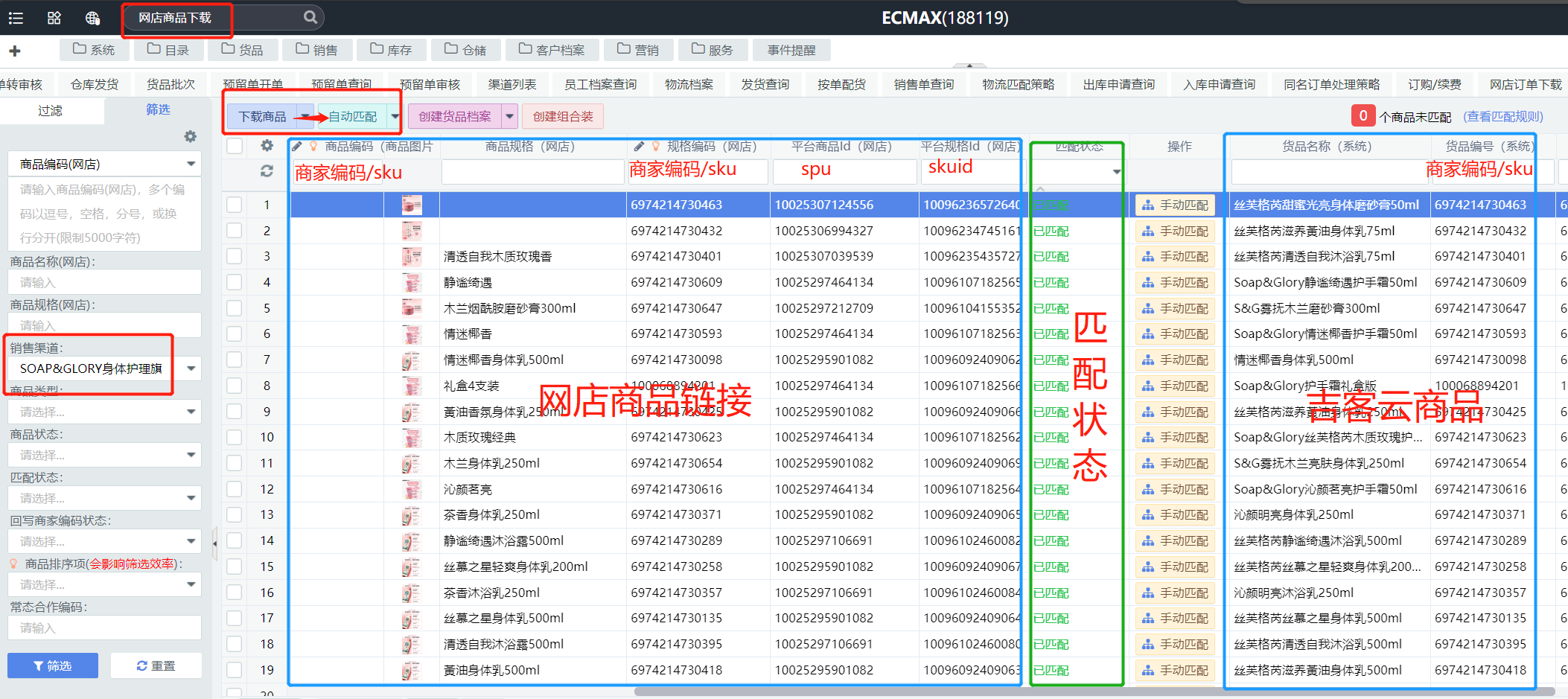Switch to the 筛选 tab
1568x699 pixels.
pos(158,110)
